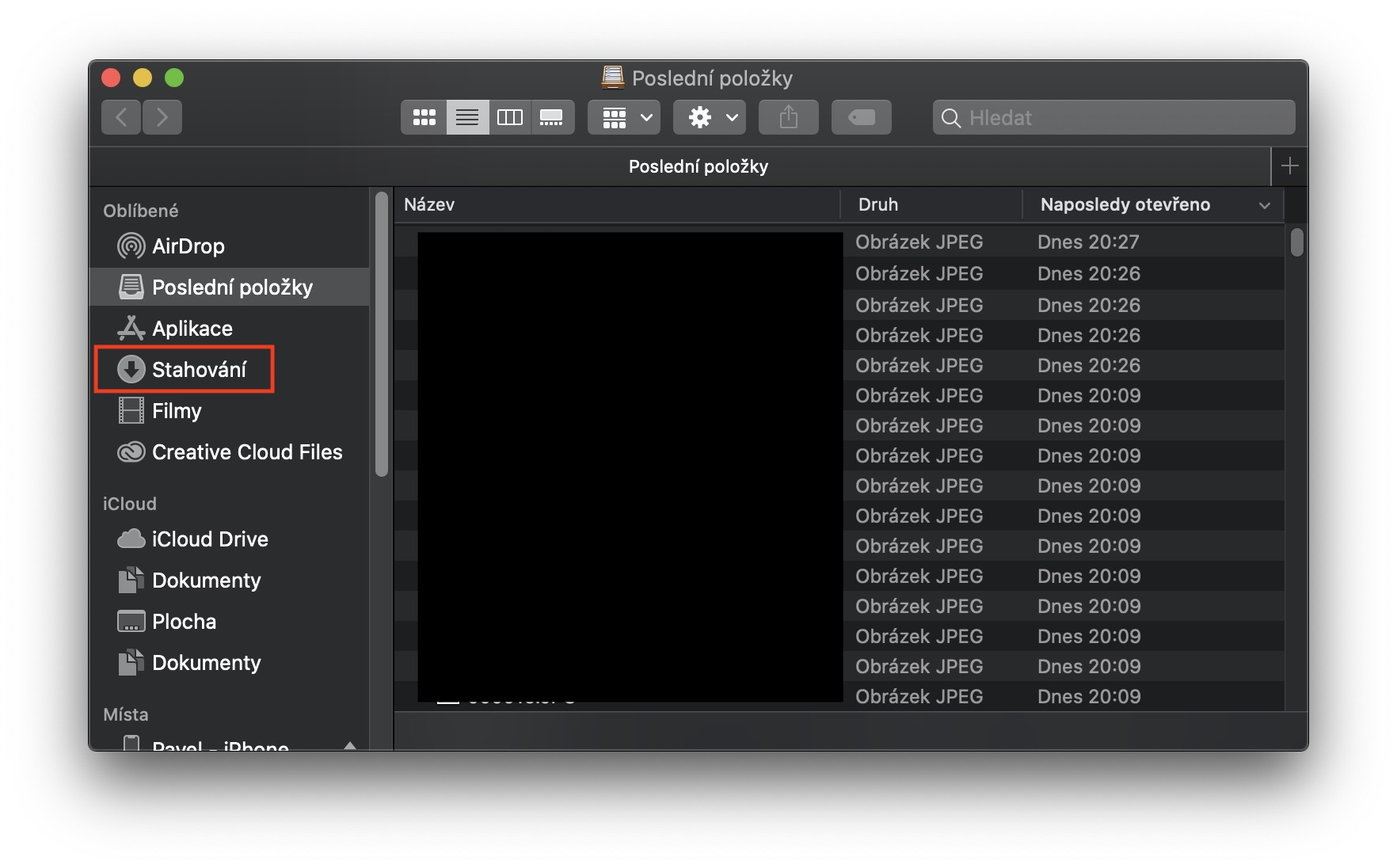Viewport: 1397px width, 868px height.
Task: Open Creative Cloud Files in sidebar
Action: coord(230,452)
